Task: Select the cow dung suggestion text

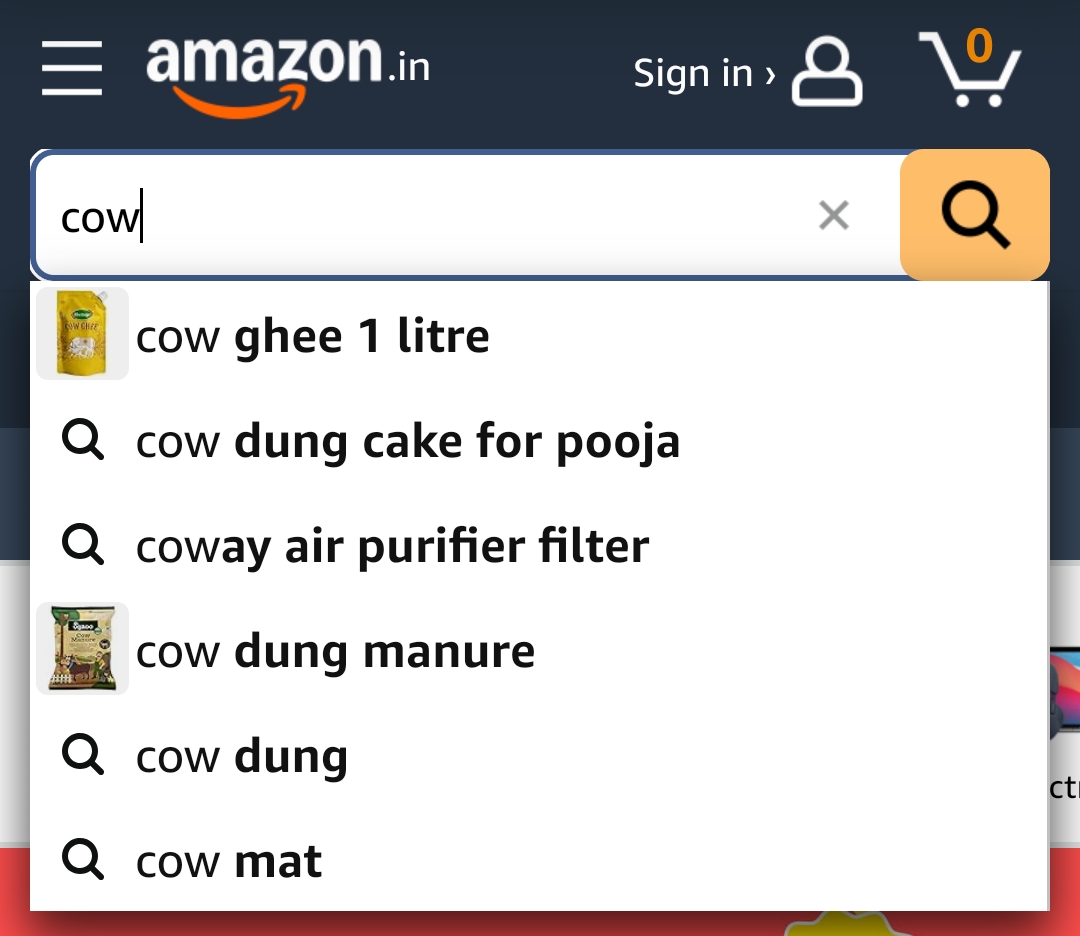Action: [242, 758]
